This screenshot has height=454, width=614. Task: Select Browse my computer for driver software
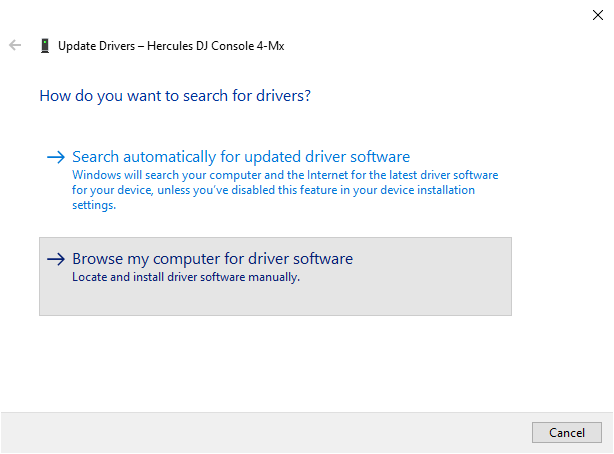coord(275,276)
